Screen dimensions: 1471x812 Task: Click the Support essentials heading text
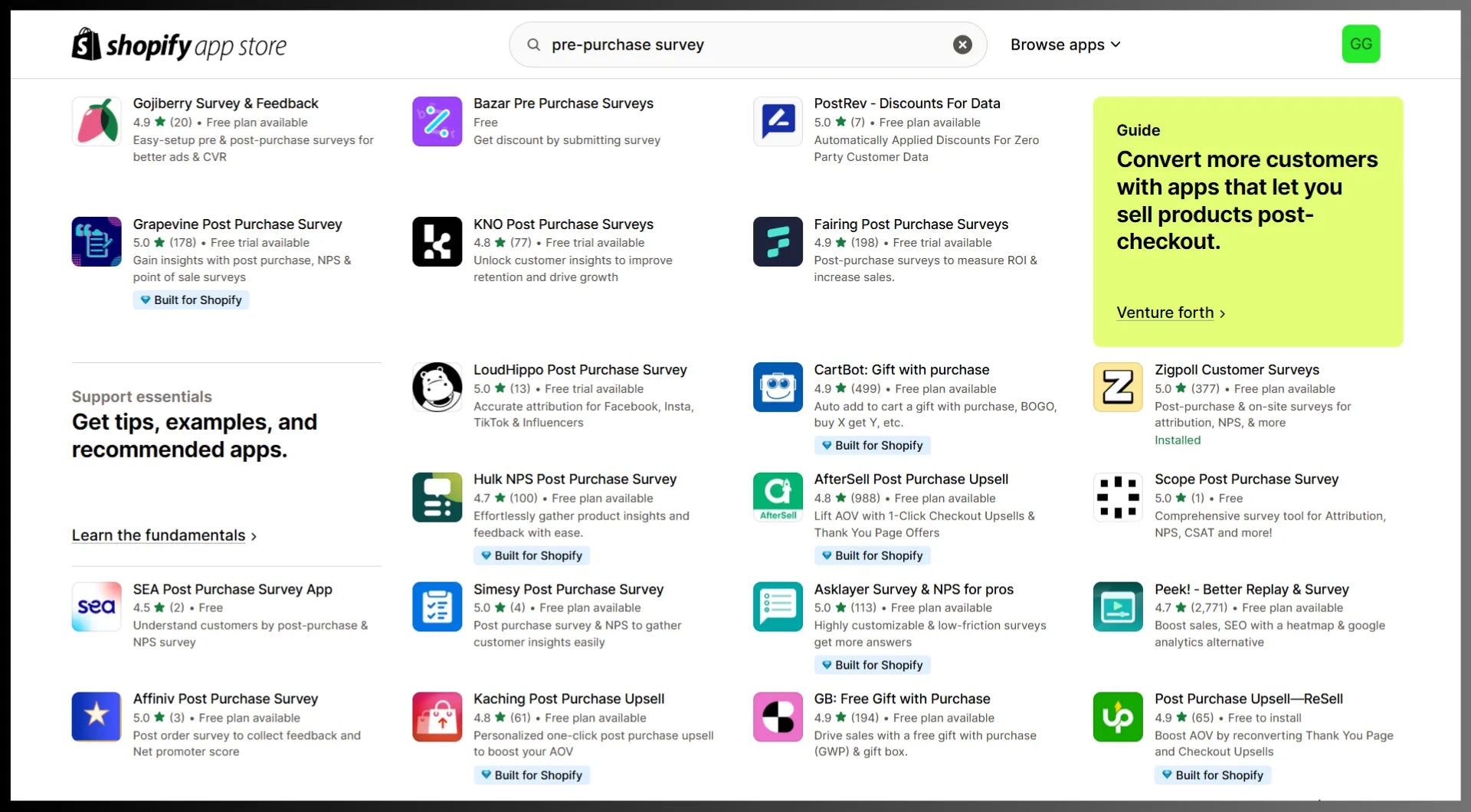tap(142, 397)
